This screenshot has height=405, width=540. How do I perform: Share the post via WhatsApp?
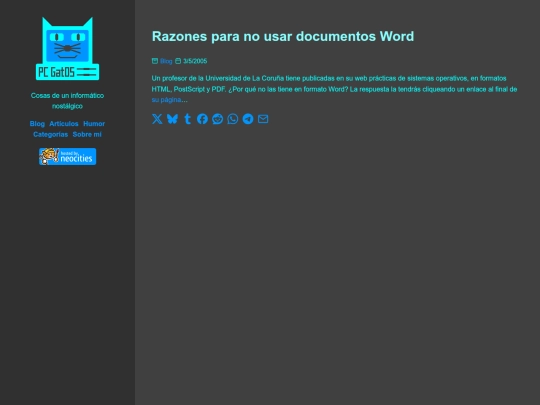[233, 119]
